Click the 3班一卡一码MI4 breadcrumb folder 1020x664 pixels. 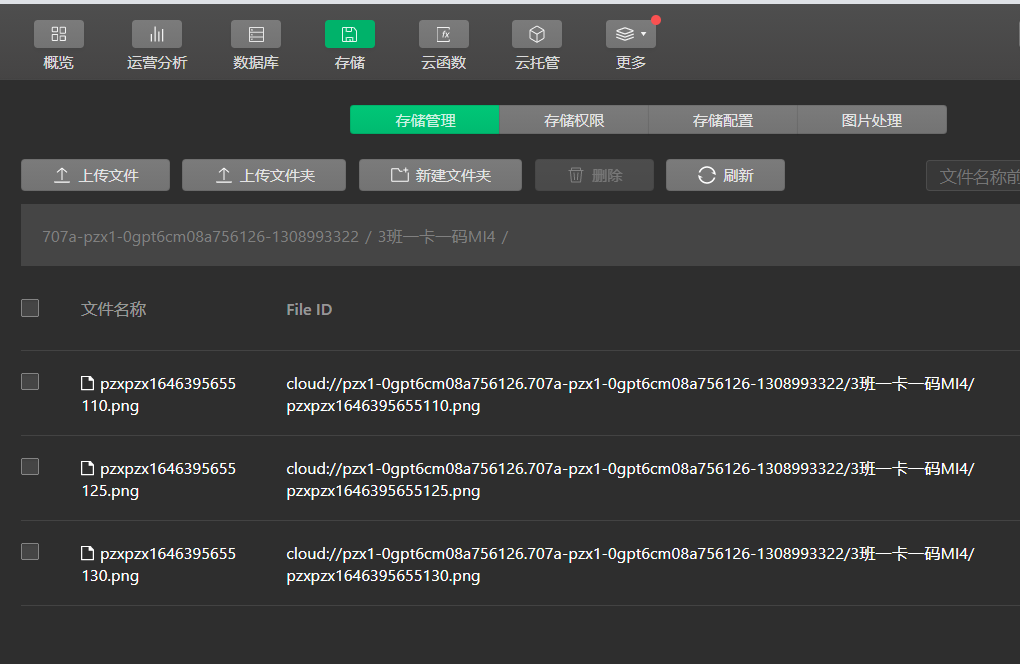436,236
